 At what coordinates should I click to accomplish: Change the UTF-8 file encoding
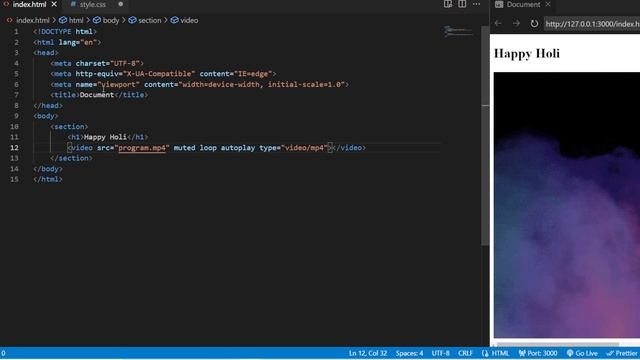(x=440, y=353)
